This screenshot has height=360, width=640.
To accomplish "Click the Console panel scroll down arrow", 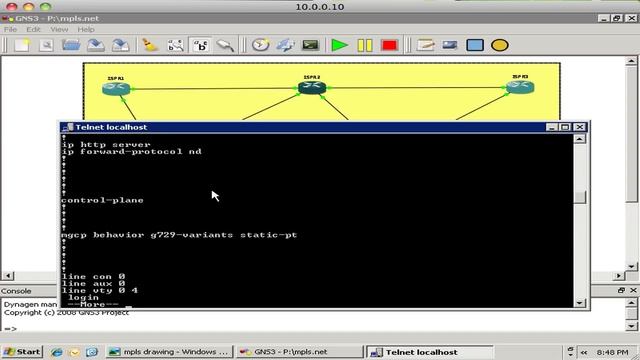I will point(631,326).
